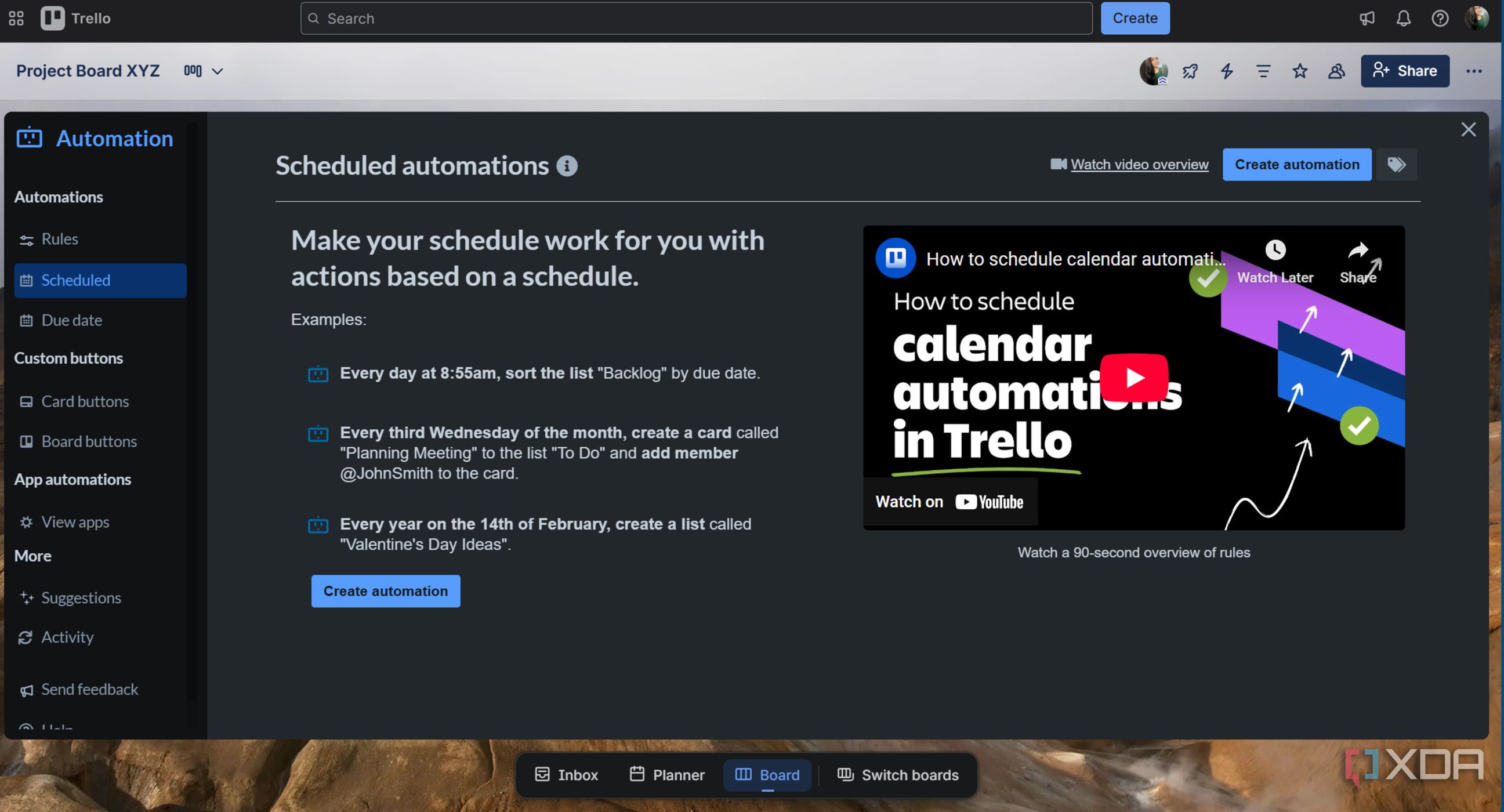
Task: Open the Power-Ups rocket icon
Action: pos(1190,71)
